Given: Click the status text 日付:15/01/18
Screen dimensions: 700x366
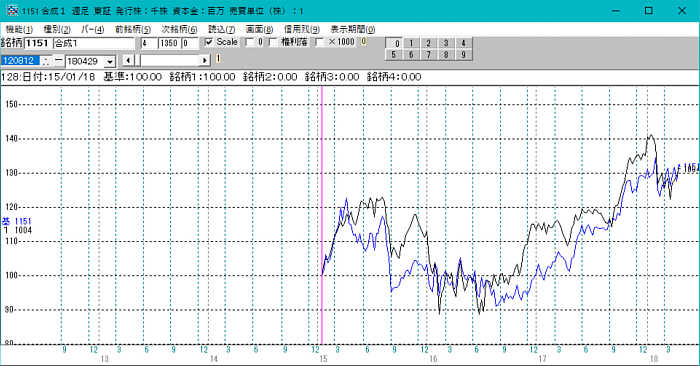Looking at the screenshot, I should tap(58, 77).
